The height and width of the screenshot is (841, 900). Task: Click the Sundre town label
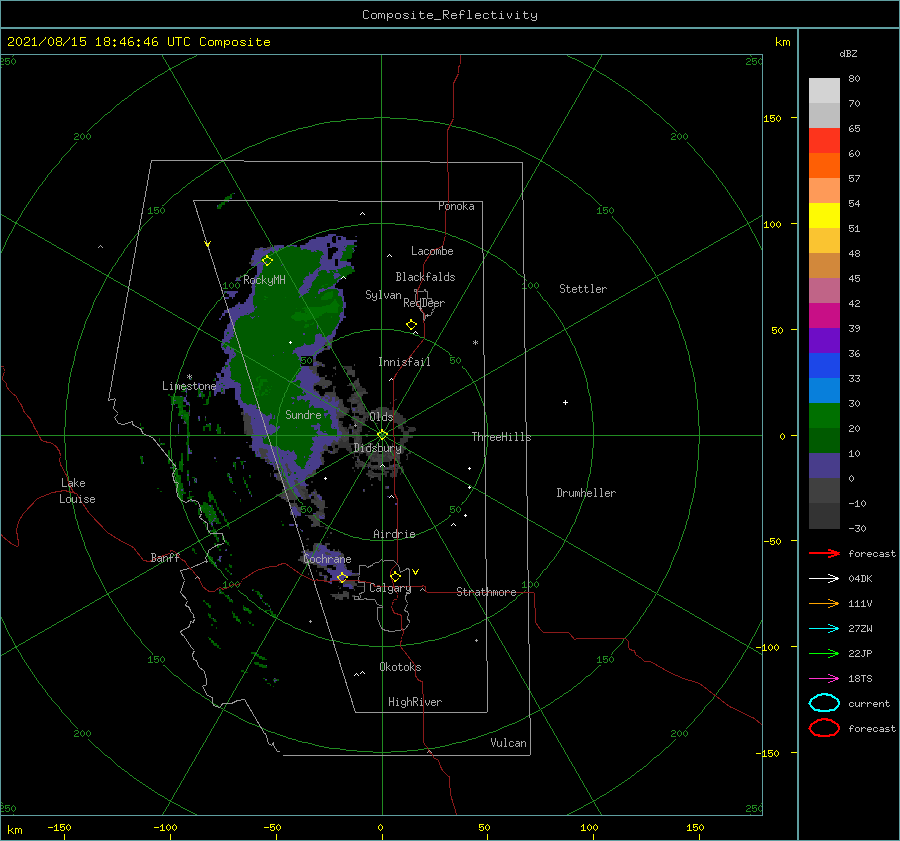(x=303, y=414)
